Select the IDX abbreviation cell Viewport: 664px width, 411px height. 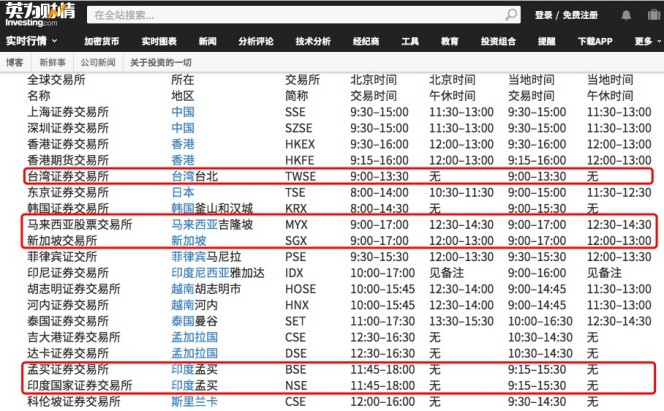294,273
